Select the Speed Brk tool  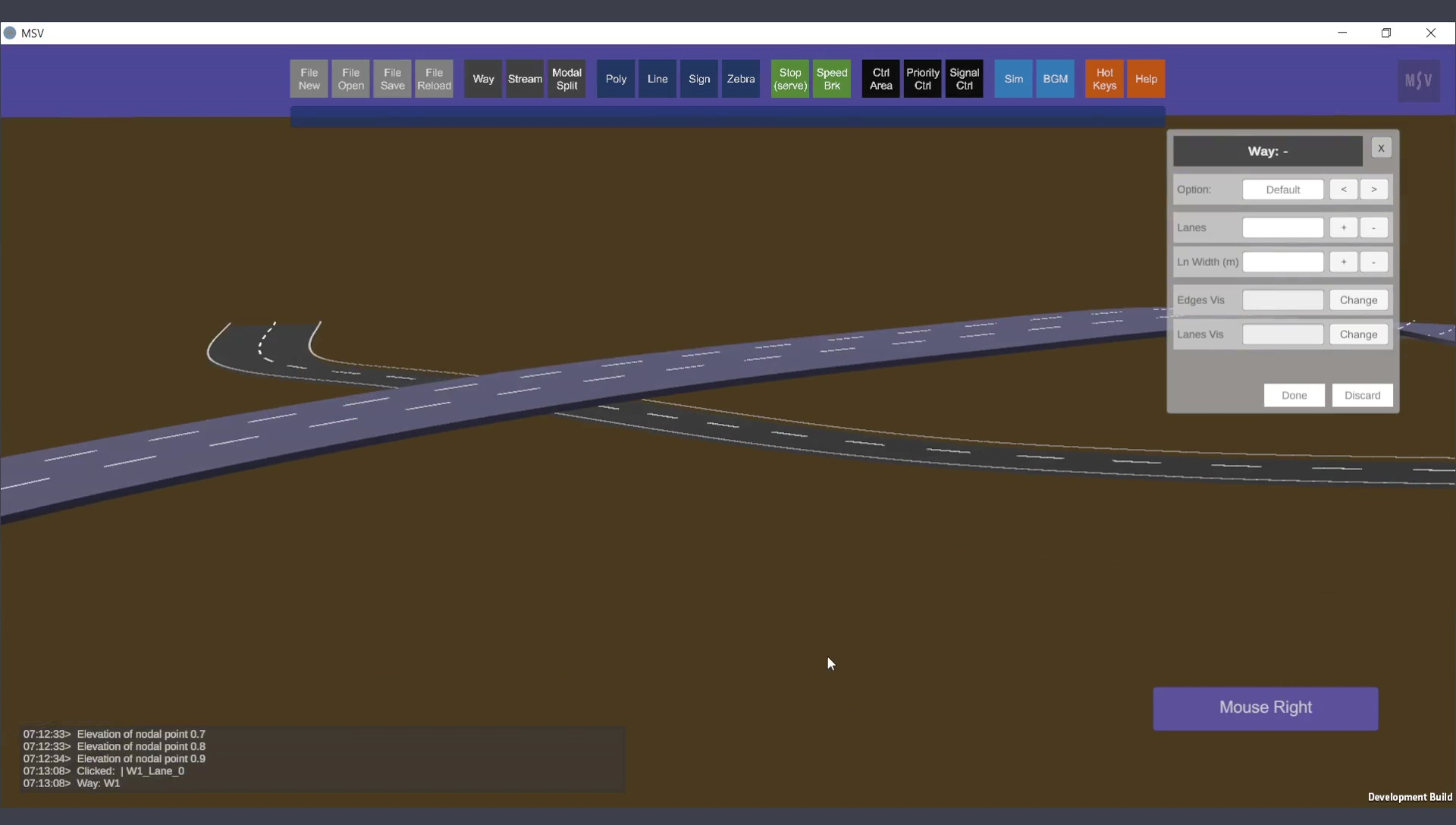pos(832,79)
